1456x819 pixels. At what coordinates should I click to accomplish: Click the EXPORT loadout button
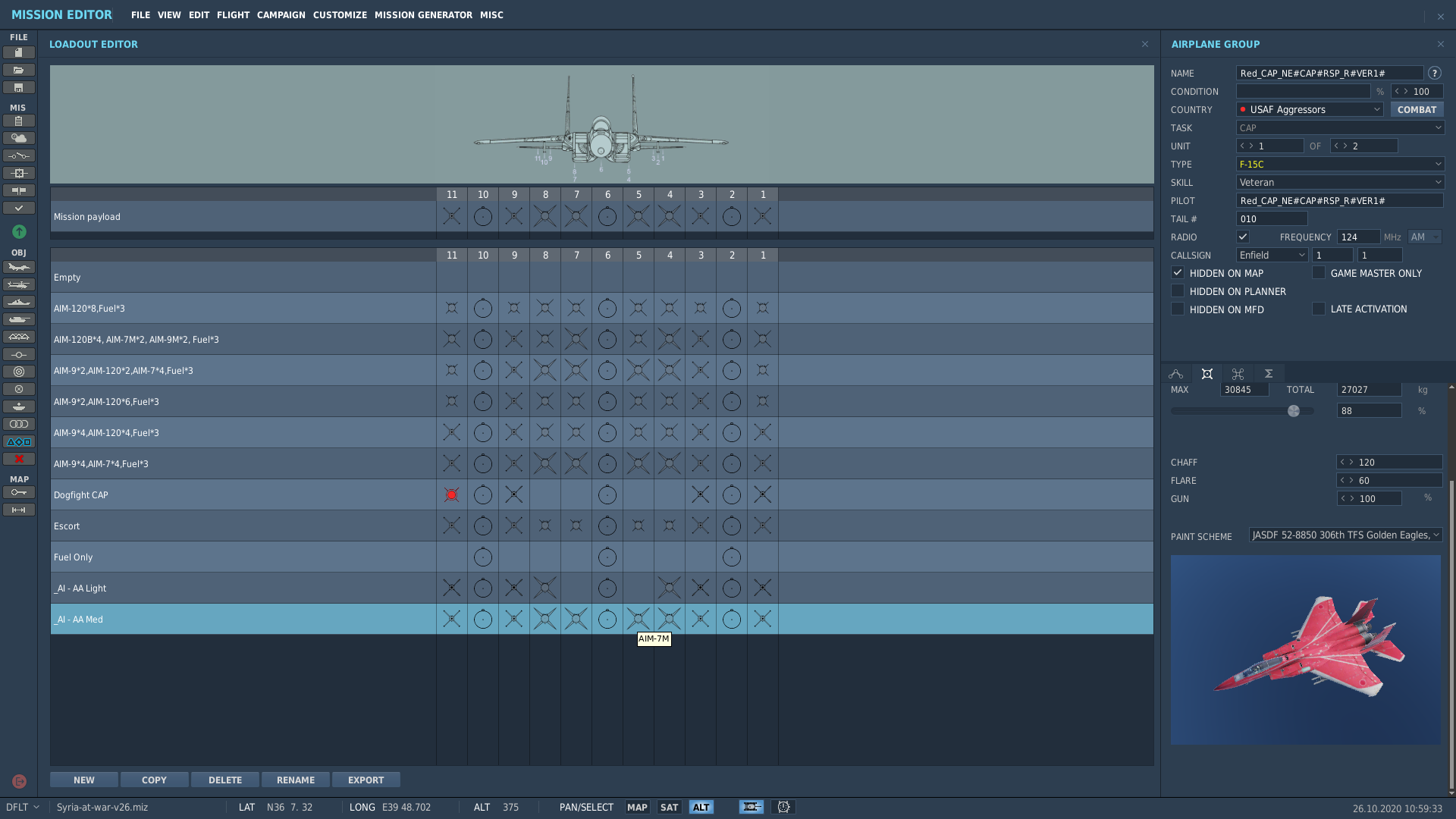pyautogui.click(x=366, y=780)
